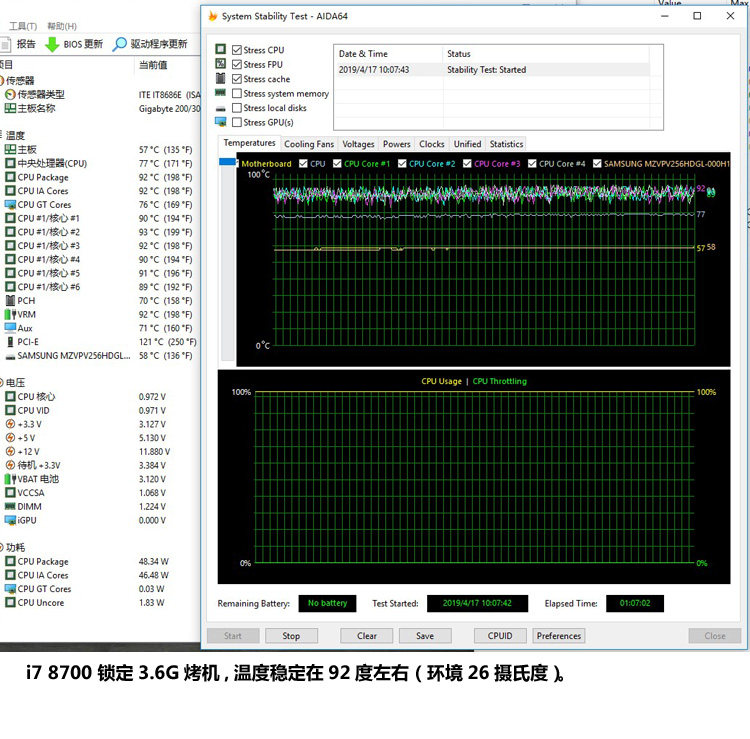Switch to the Temperatures tab
The image size is (750, 739).
(249, 143)
